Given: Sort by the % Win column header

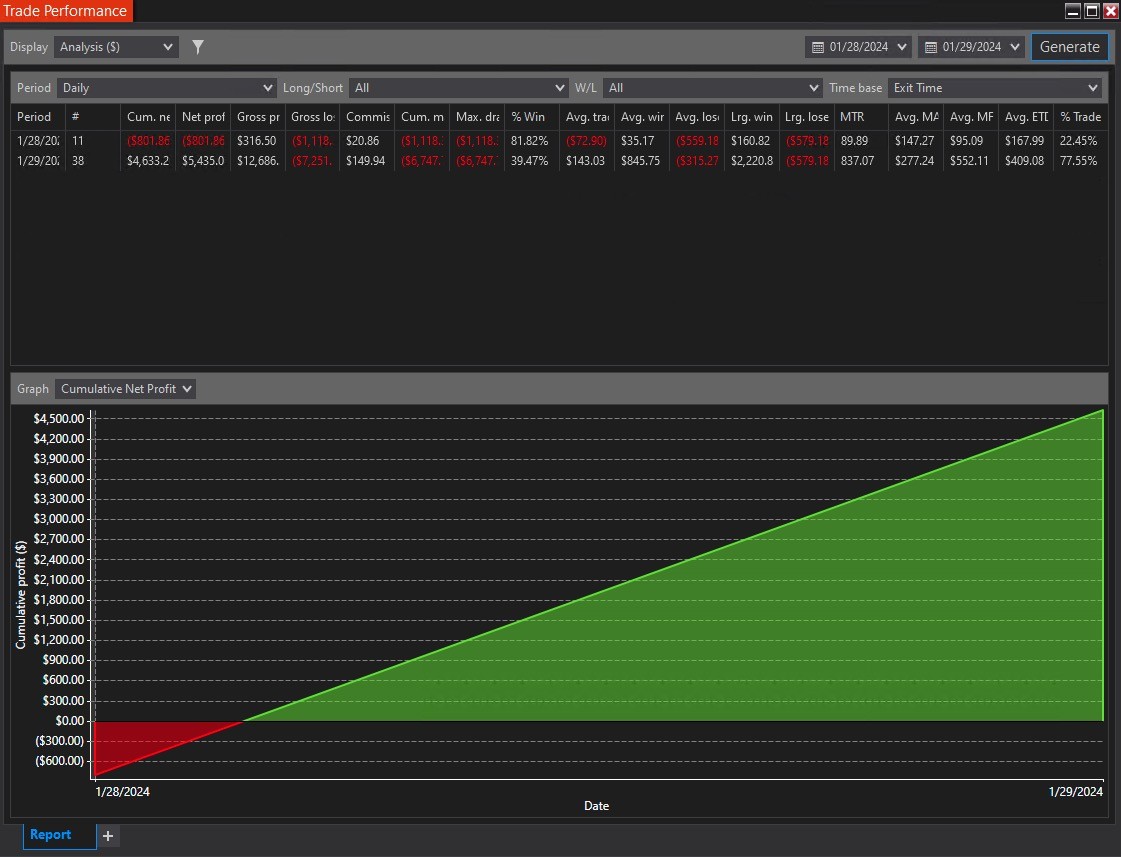Looking at the screenshot, I should coord(532,117).
